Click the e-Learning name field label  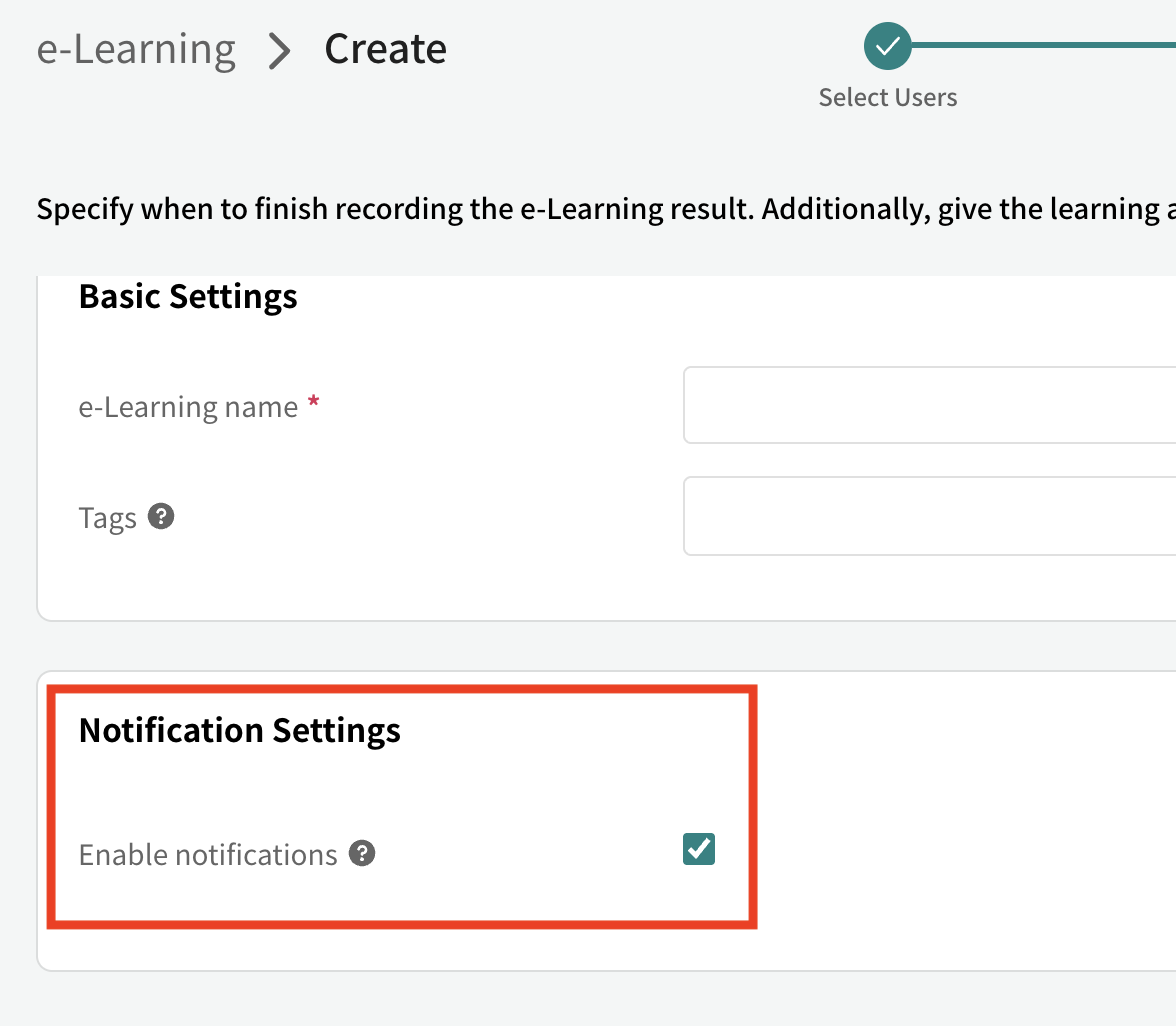point(188,407)
